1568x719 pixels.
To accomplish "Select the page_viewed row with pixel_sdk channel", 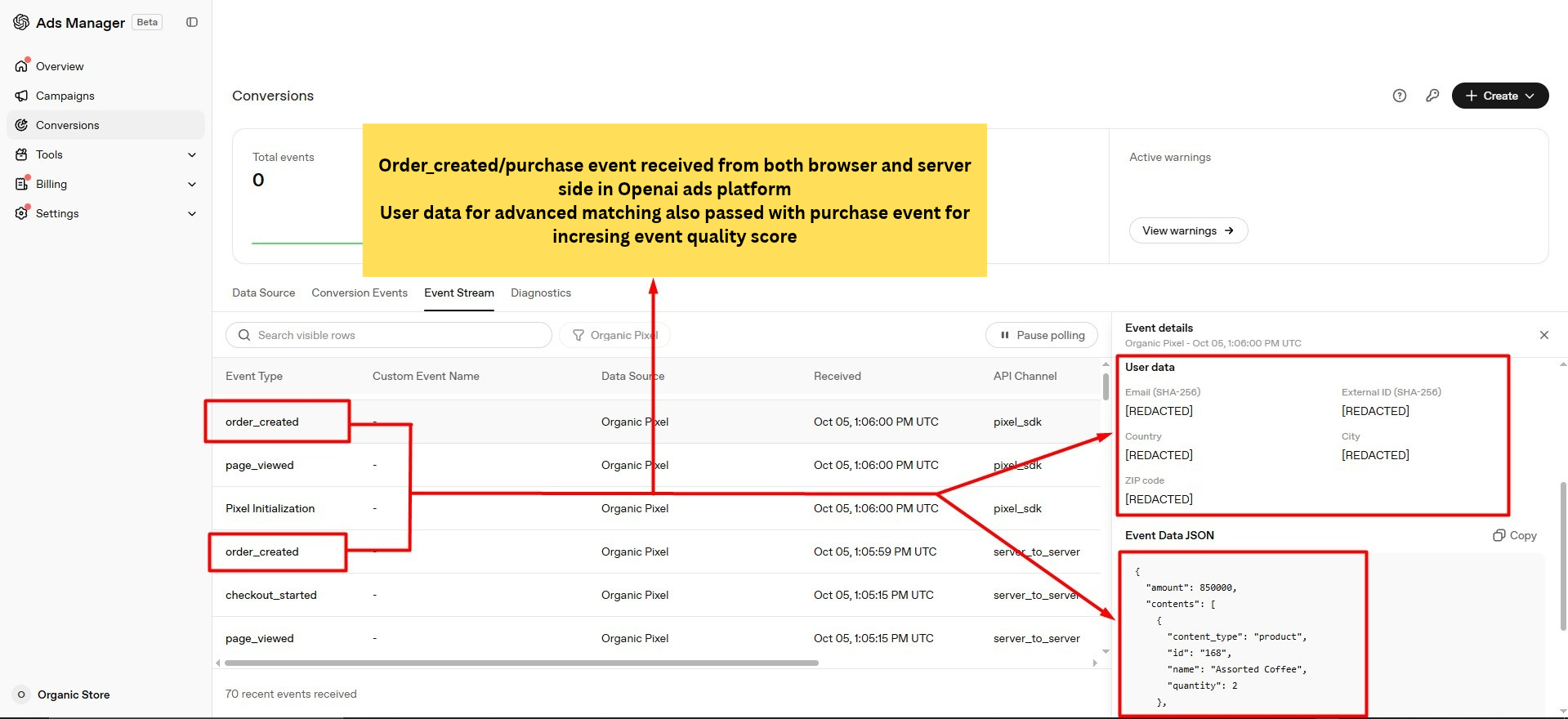I will [656, 465].
